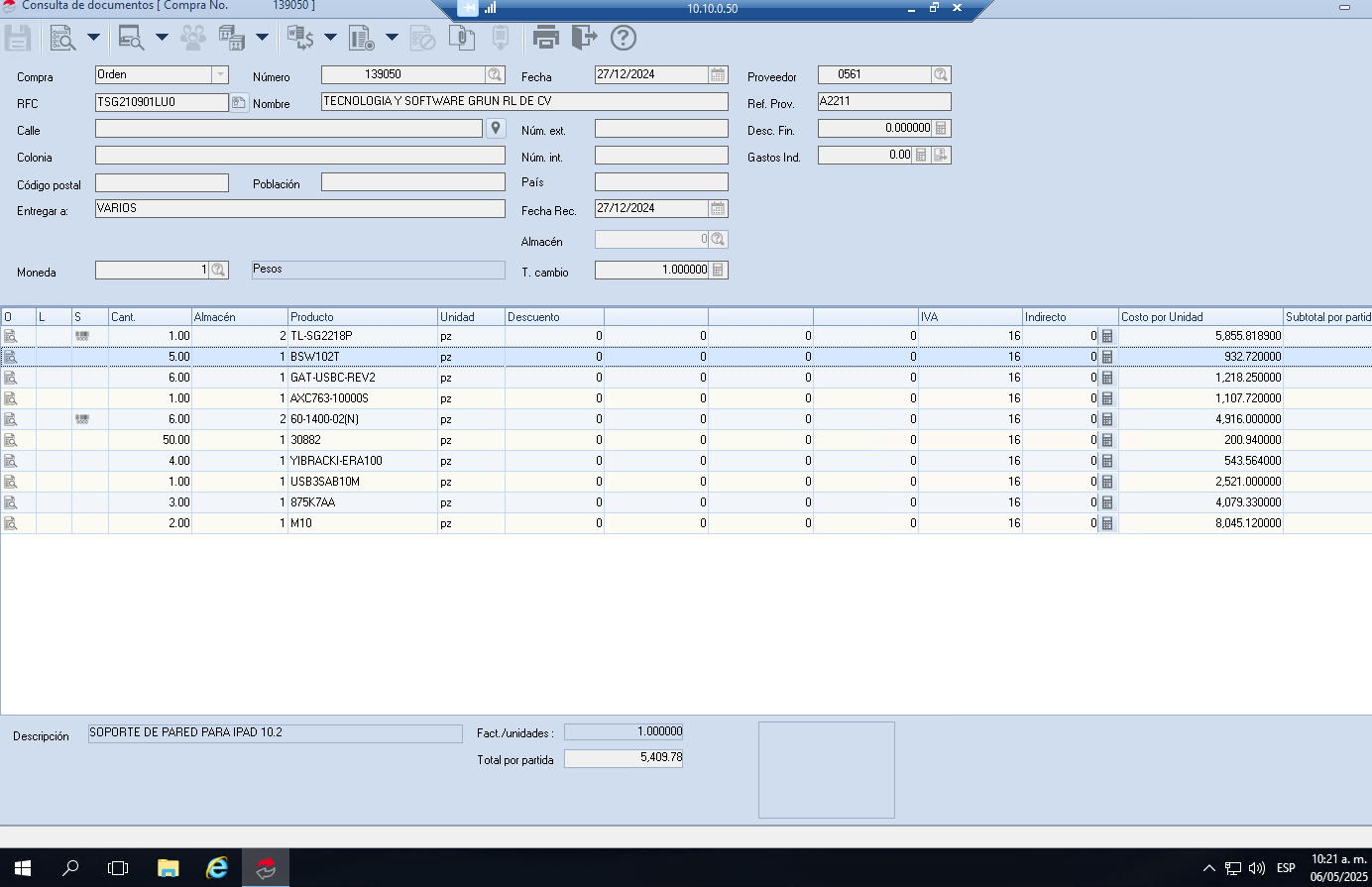Open the dropdown beside document record icon
The height and width of the screenshot is (887, 1372).
[x=392, y=38]
